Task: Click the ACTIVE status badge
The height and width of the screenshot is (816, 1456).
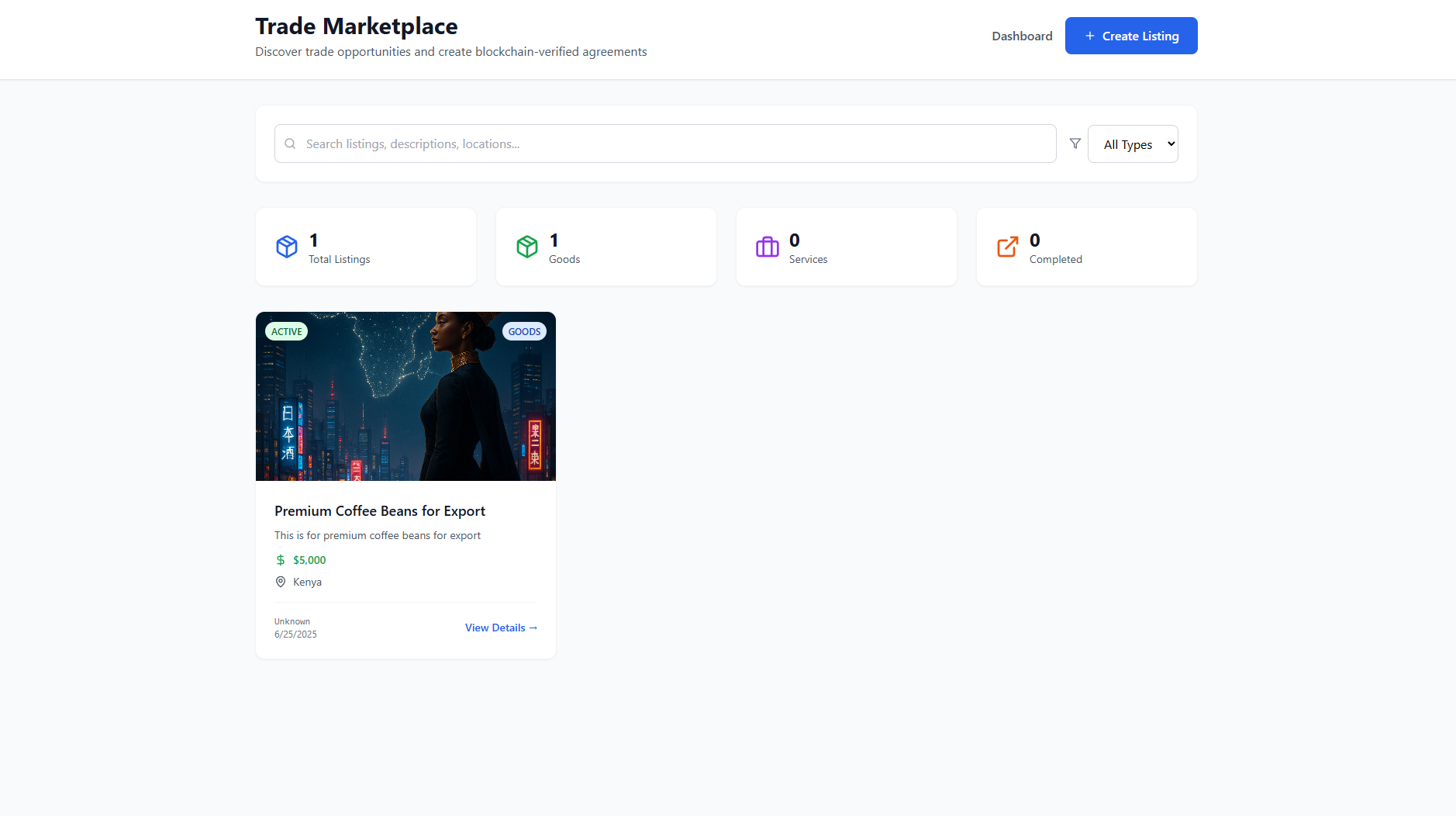Action: click(x=287, y=331)
